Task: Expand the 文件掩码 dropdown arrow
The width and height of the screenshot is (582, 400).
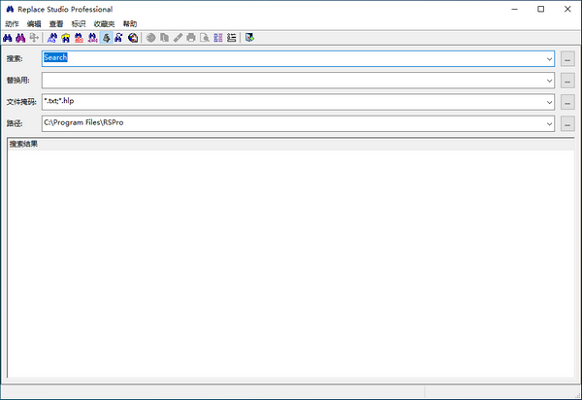Action: 549,102
